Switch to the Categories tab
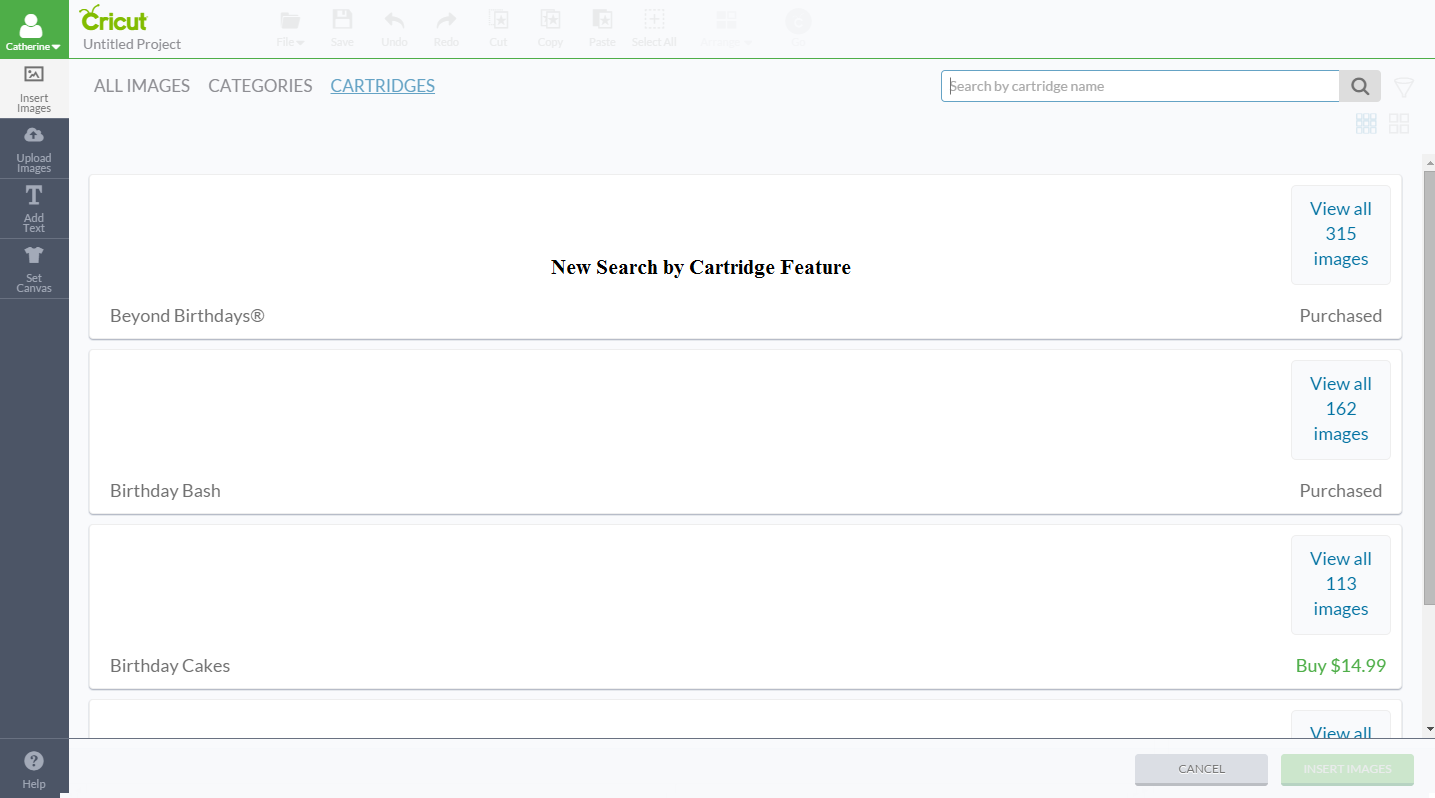Screen dimensions: 1435x798 click(x=260, y=86)
